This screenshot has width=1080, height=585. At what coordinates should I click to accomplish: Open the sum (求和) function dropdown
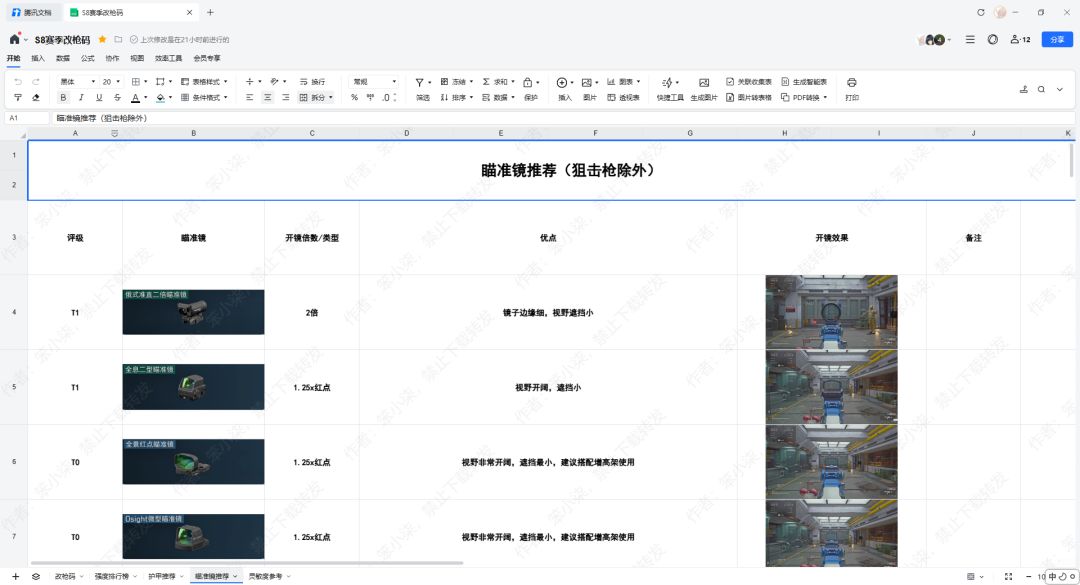click(499, 81)
